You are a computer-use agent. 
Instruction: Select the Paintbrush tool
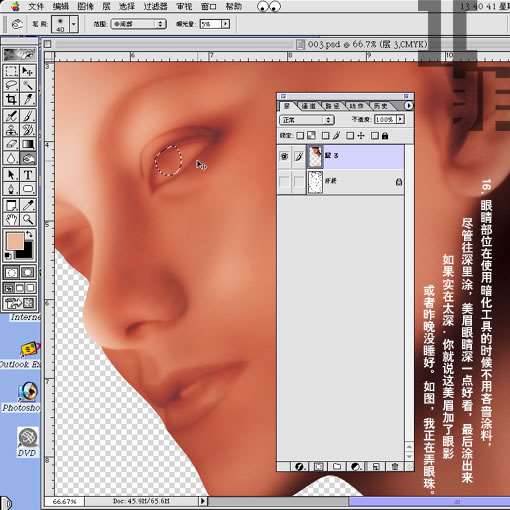[28, 116]
